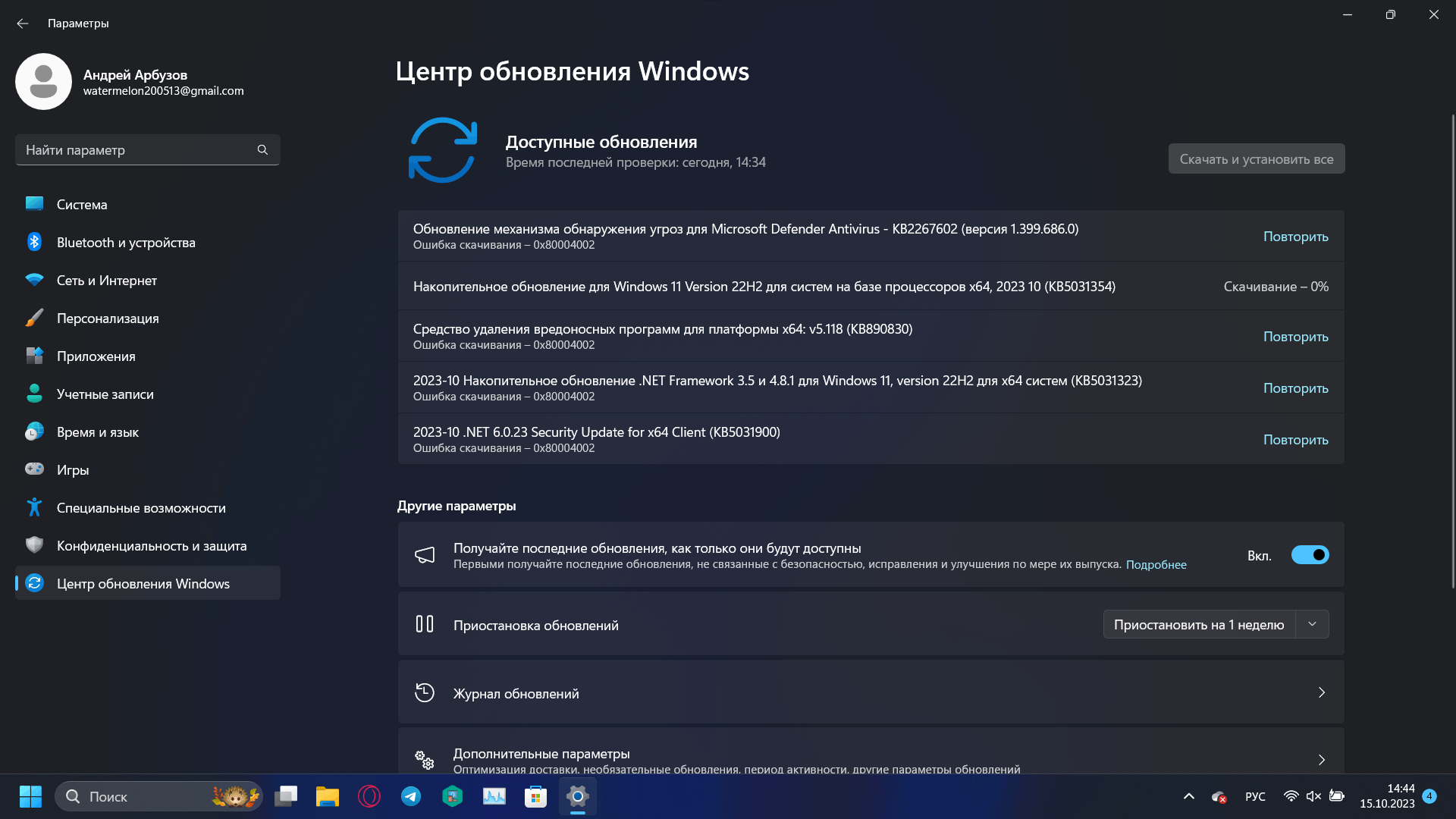1456x819 pixels.
Task: Select Bluetooth и устройства section
Action: coord(148,242)
